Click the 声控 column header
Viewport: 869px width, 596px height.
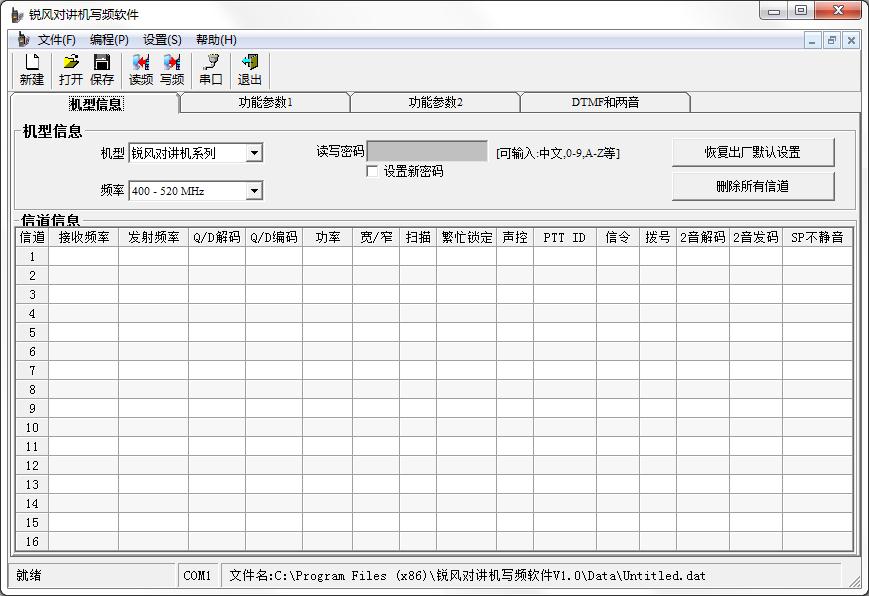[515, 237]
